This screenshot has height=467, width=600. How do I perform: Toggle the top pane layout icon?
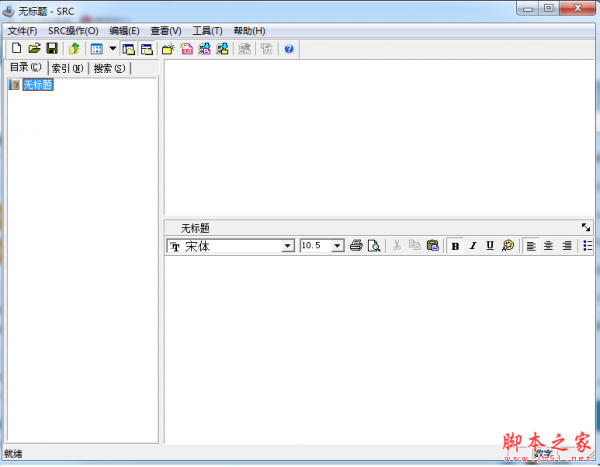[x=147, y=49]
